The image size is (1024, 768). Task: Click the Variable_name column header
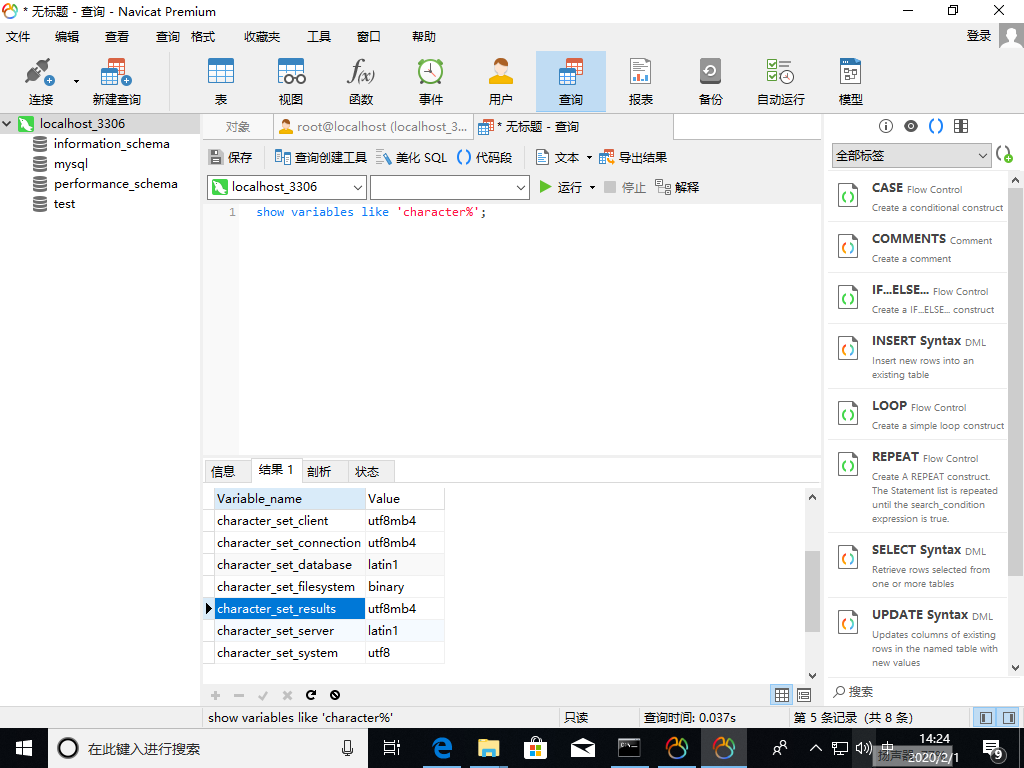(x=290, y=498)
